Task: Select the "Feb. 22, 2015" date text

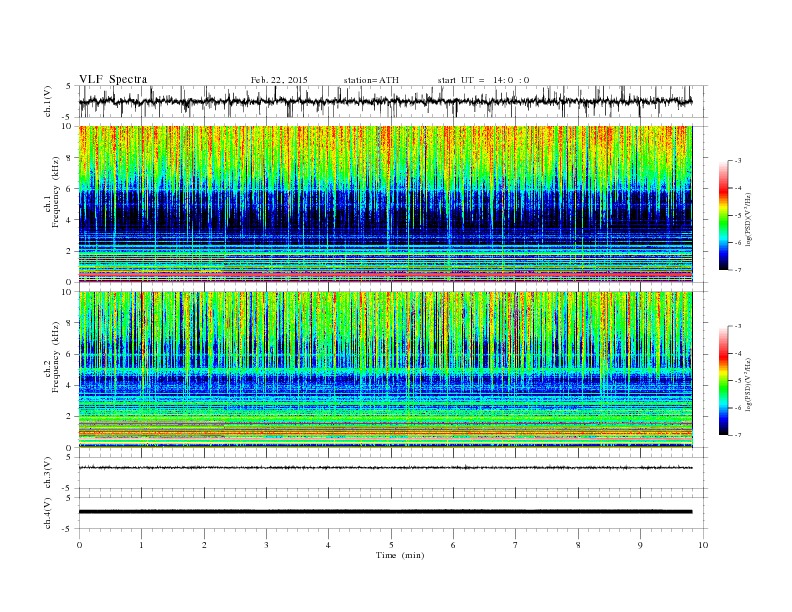Action: pos(279,80)
